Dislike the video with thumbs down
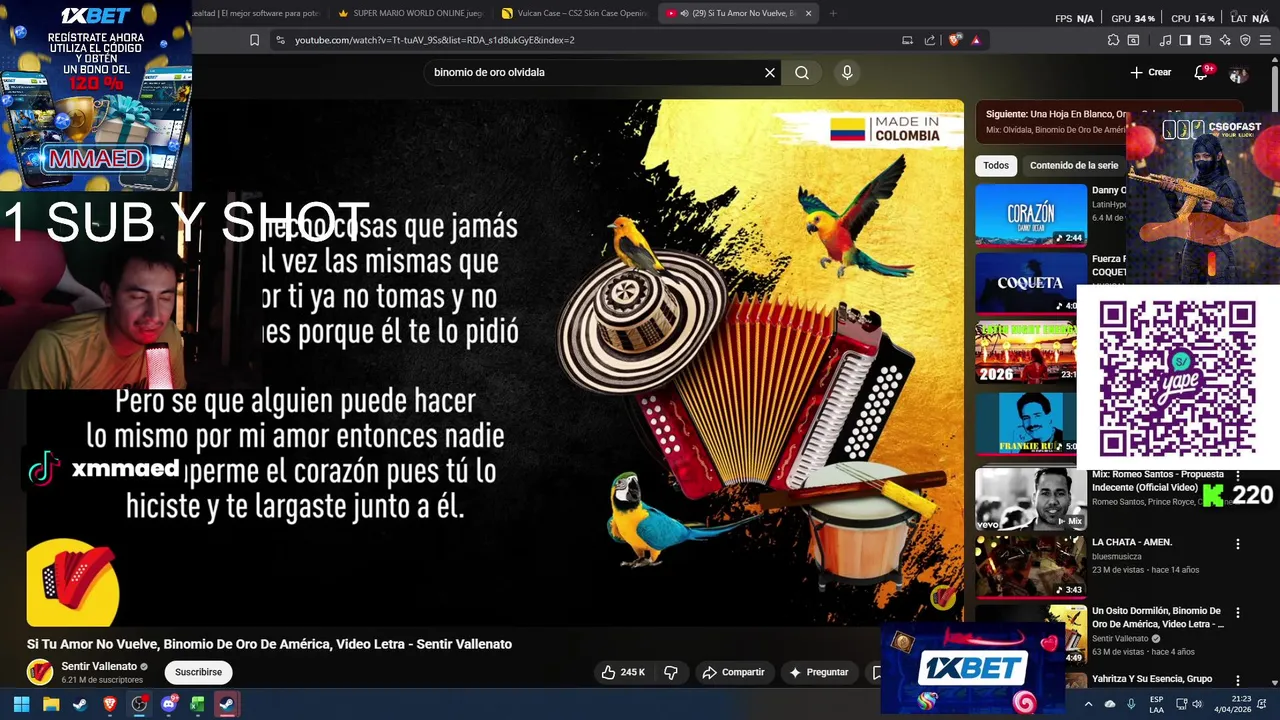Image resolution: width=1280 pixels, height=720 pixels. (671, 672)
